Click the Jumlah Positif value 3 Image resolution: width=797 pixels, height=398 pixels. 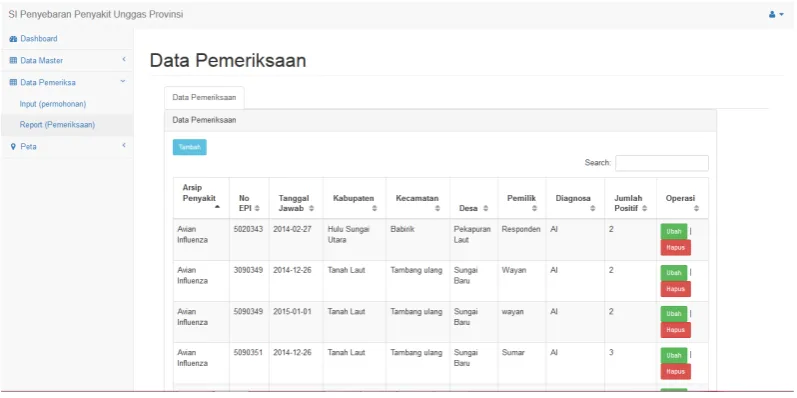pyautogui.click(x=611, y=353)
